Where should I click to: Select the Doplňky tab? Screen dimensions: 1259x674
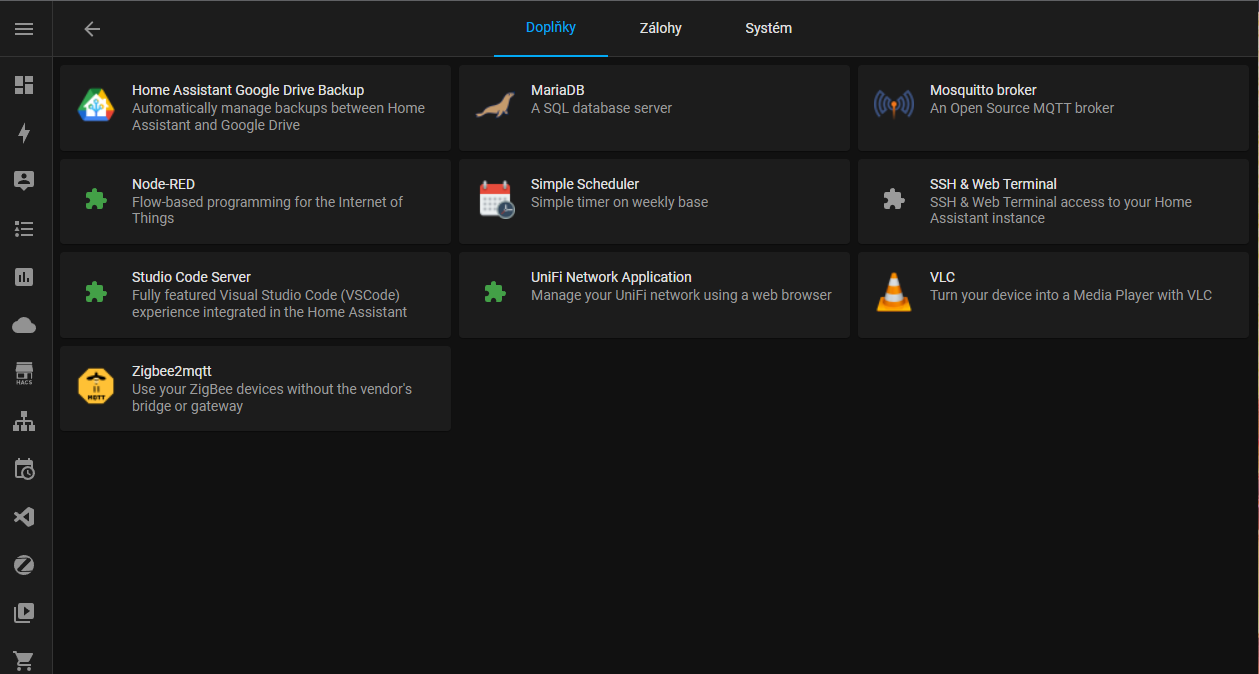(550, 28)
